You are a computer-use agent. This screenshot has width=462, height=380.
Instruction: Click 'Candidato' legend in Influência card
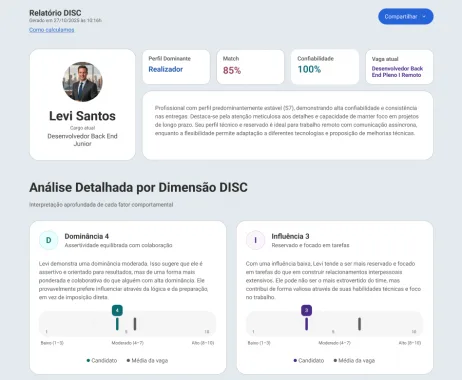point(309,360)
